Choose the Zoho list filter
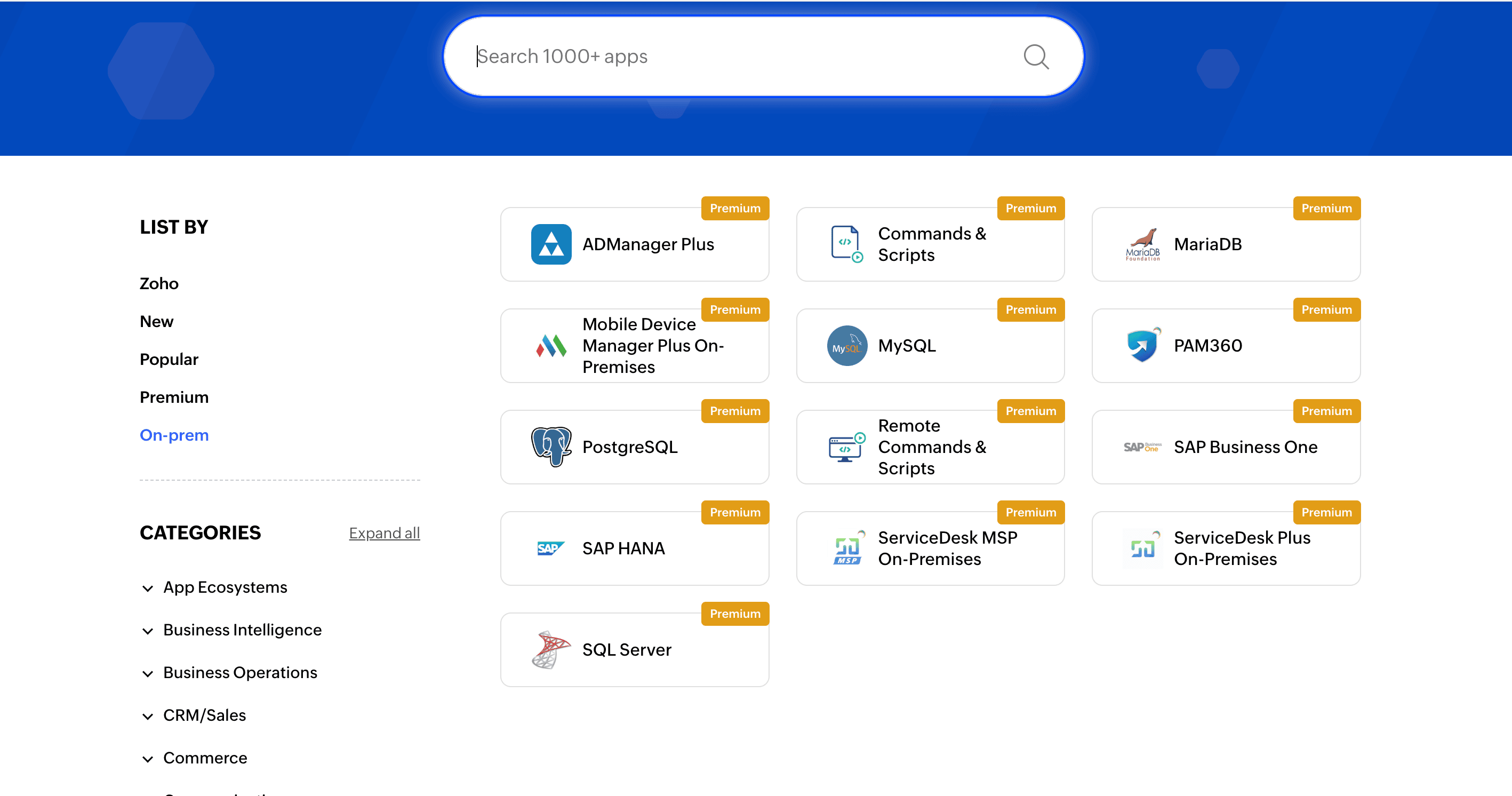Viewport: 1512px width, 796px height. tap(158, 283)
